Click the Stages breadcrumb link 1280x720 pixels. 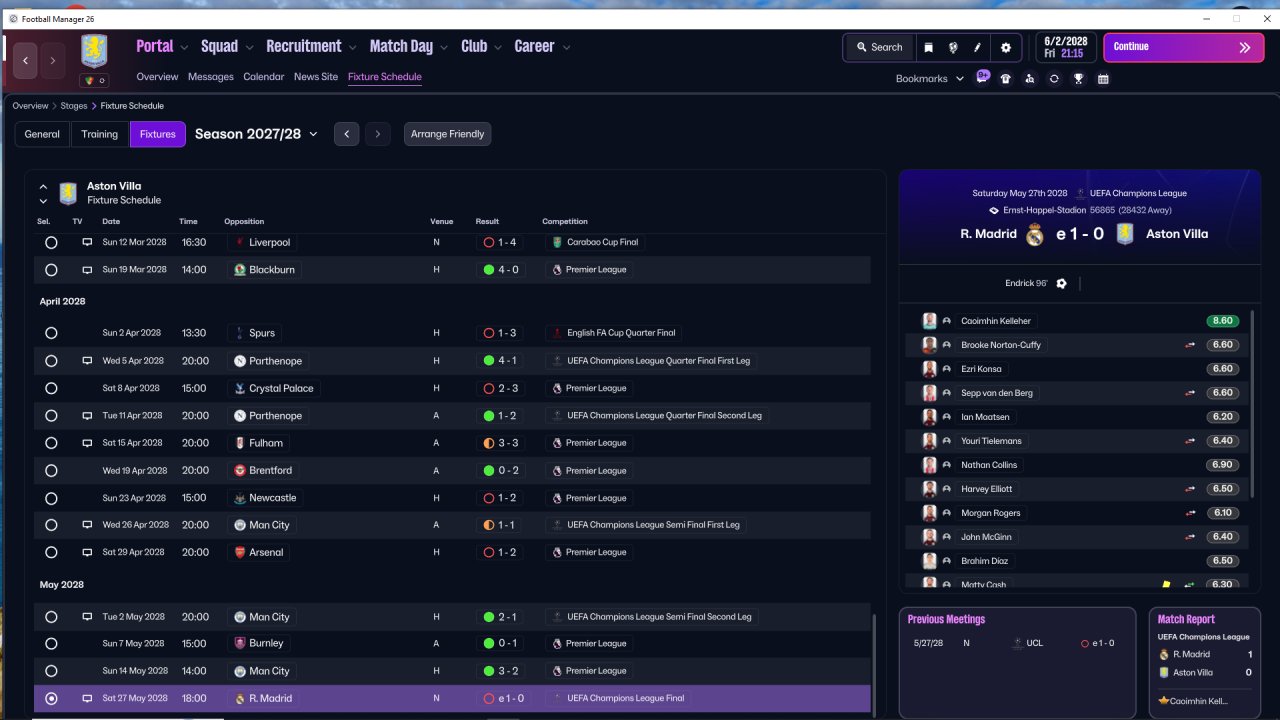[x=74, y=106]
